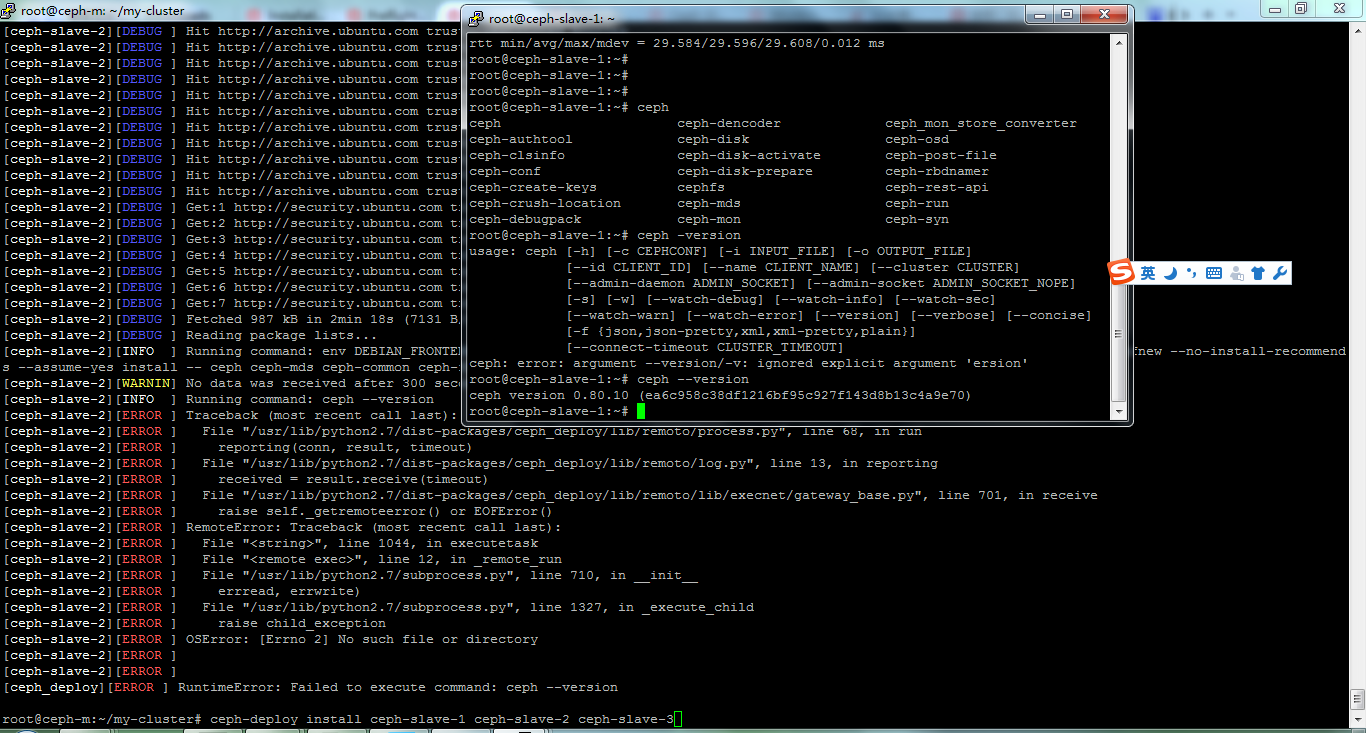Click 'ceph-osd' in the completion list

917,139
